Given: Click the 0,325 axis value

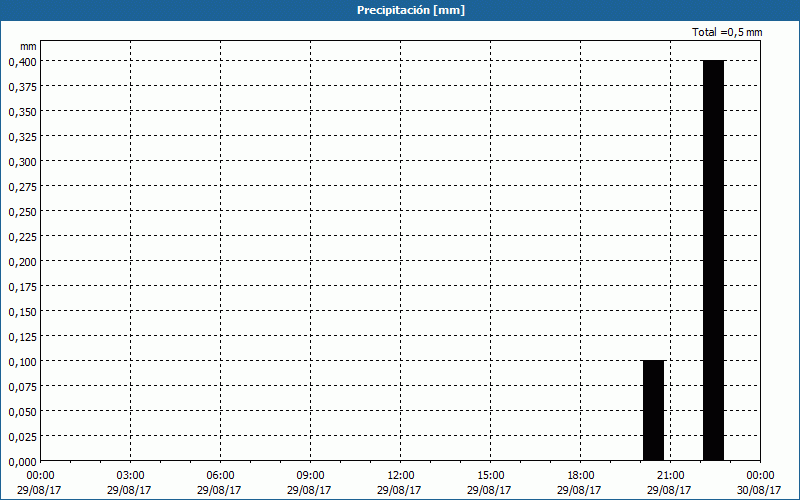Looking at the screenshot, I should coord(22,137).
